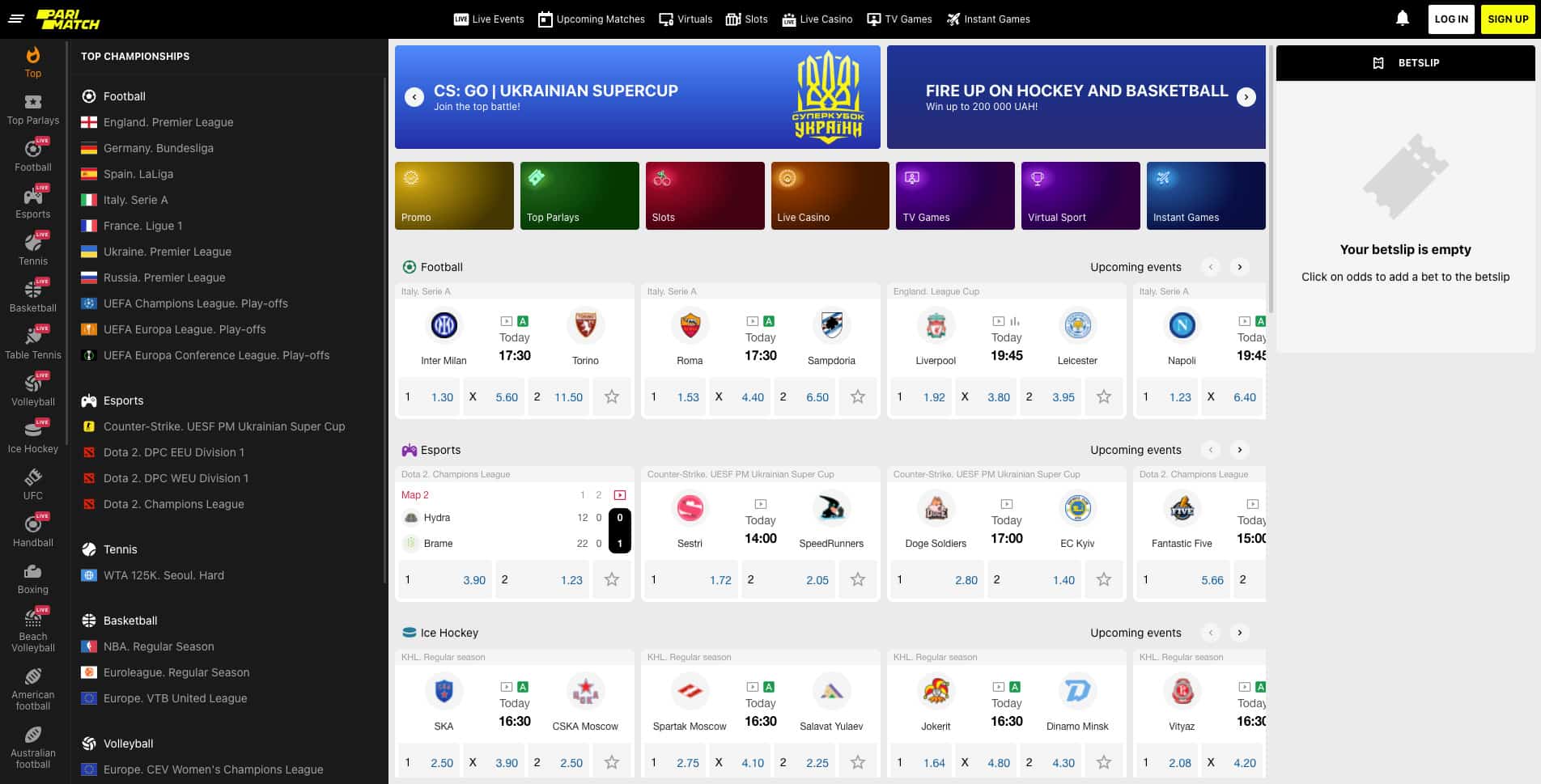Screen dimensions: 1541x784
Task: Open Beach Volleyball in sidebar
Action: point(33,631)
